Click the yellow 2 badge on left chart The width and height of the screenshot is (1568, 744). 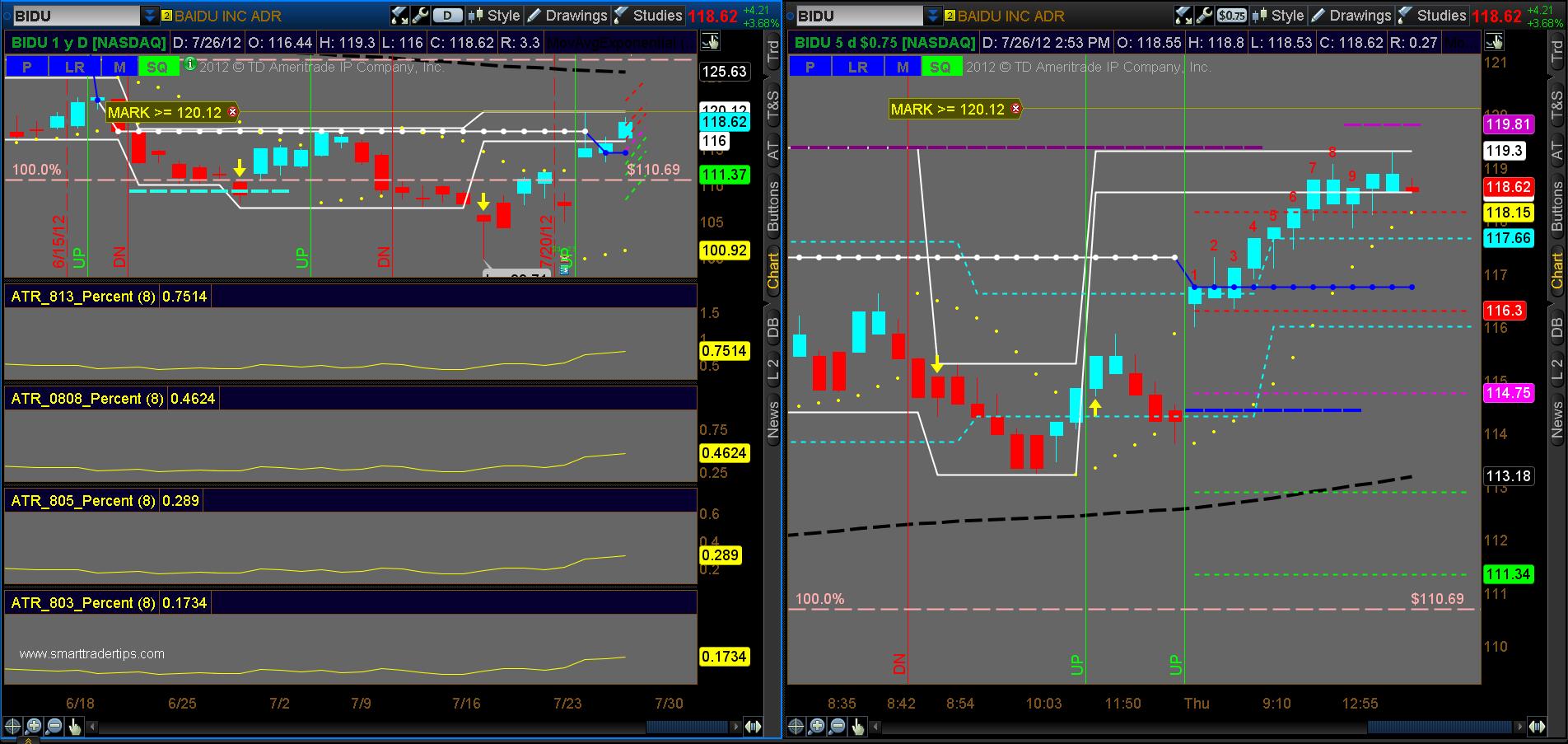coord(166,16)
